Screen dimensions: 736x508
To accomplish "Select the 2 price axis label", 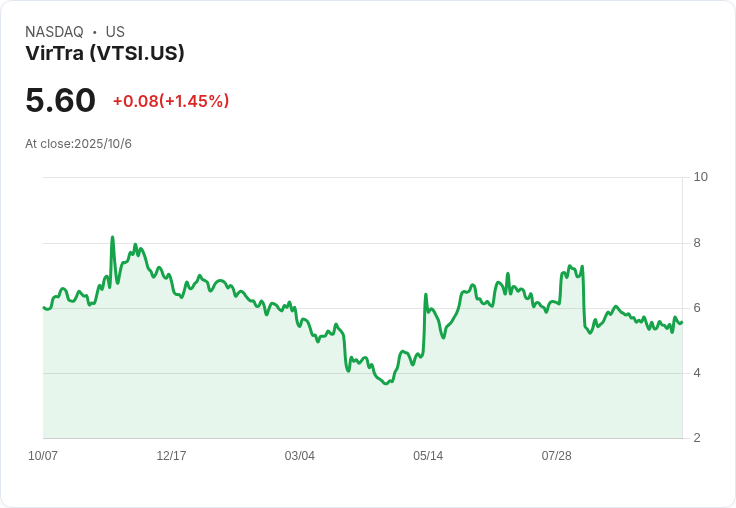I will click(x=697, y=438).
